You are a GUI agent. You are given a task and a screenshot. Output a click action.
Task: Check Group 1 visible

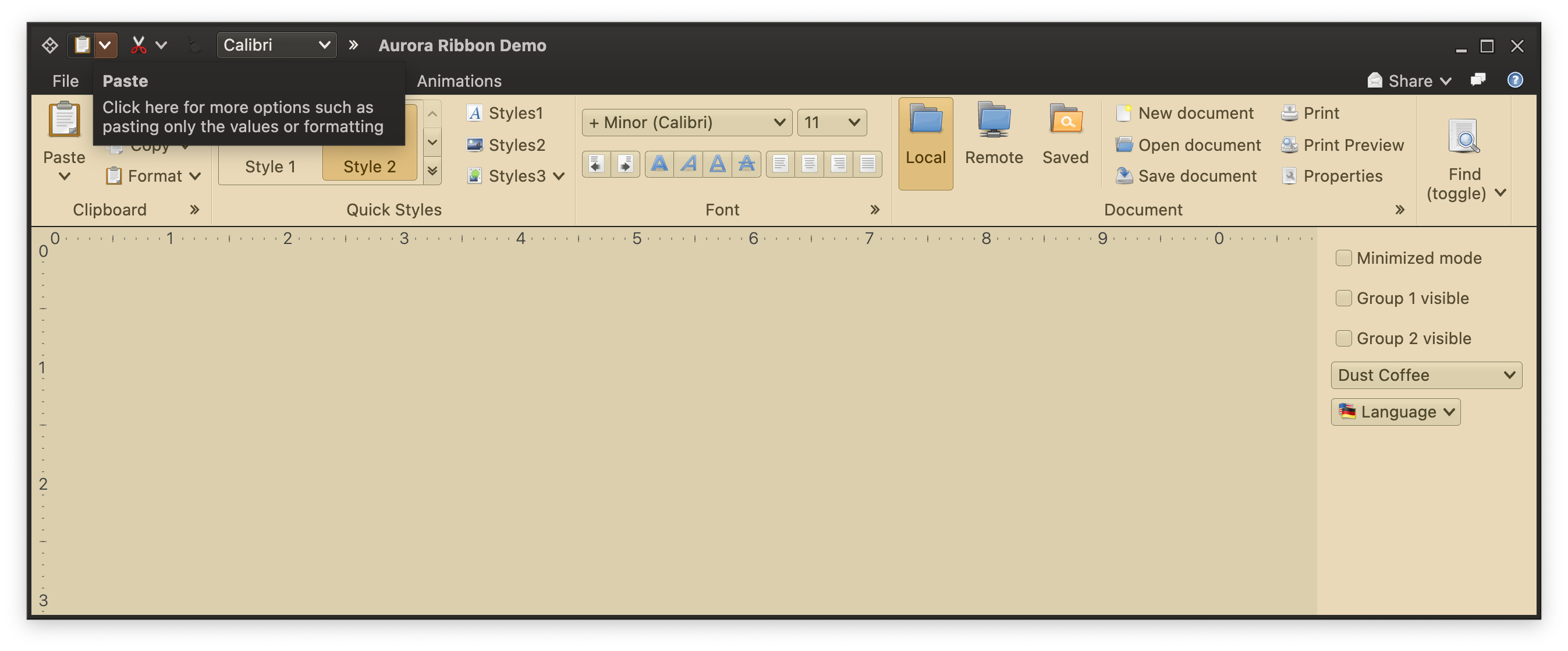pyautogui.click(x=1343, y=298)
